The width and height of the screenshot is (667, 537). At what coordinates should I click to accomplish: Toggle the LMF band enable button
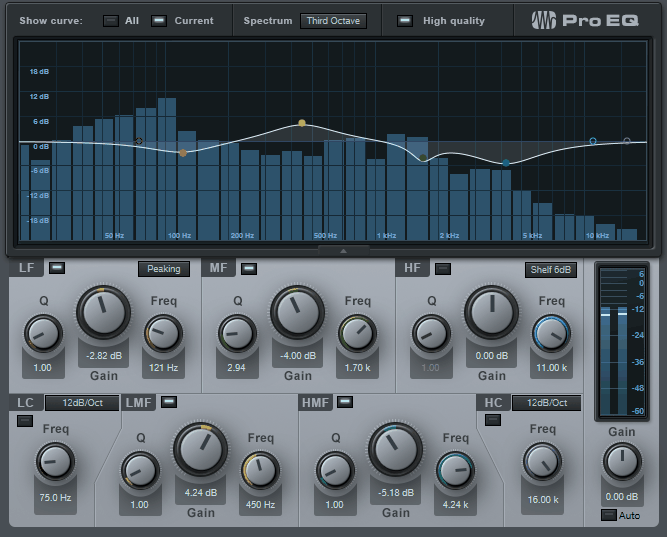[169, 402]
